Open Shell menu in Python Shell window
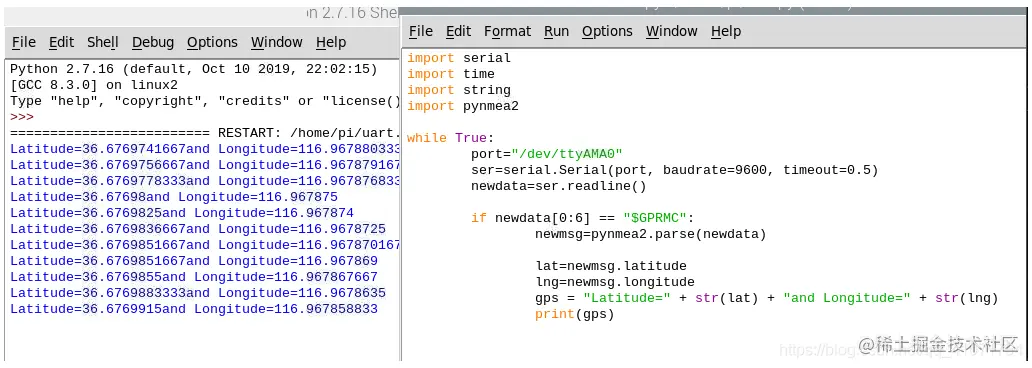This screenshot has height=368, width=1032. click(x=103, y=43)
